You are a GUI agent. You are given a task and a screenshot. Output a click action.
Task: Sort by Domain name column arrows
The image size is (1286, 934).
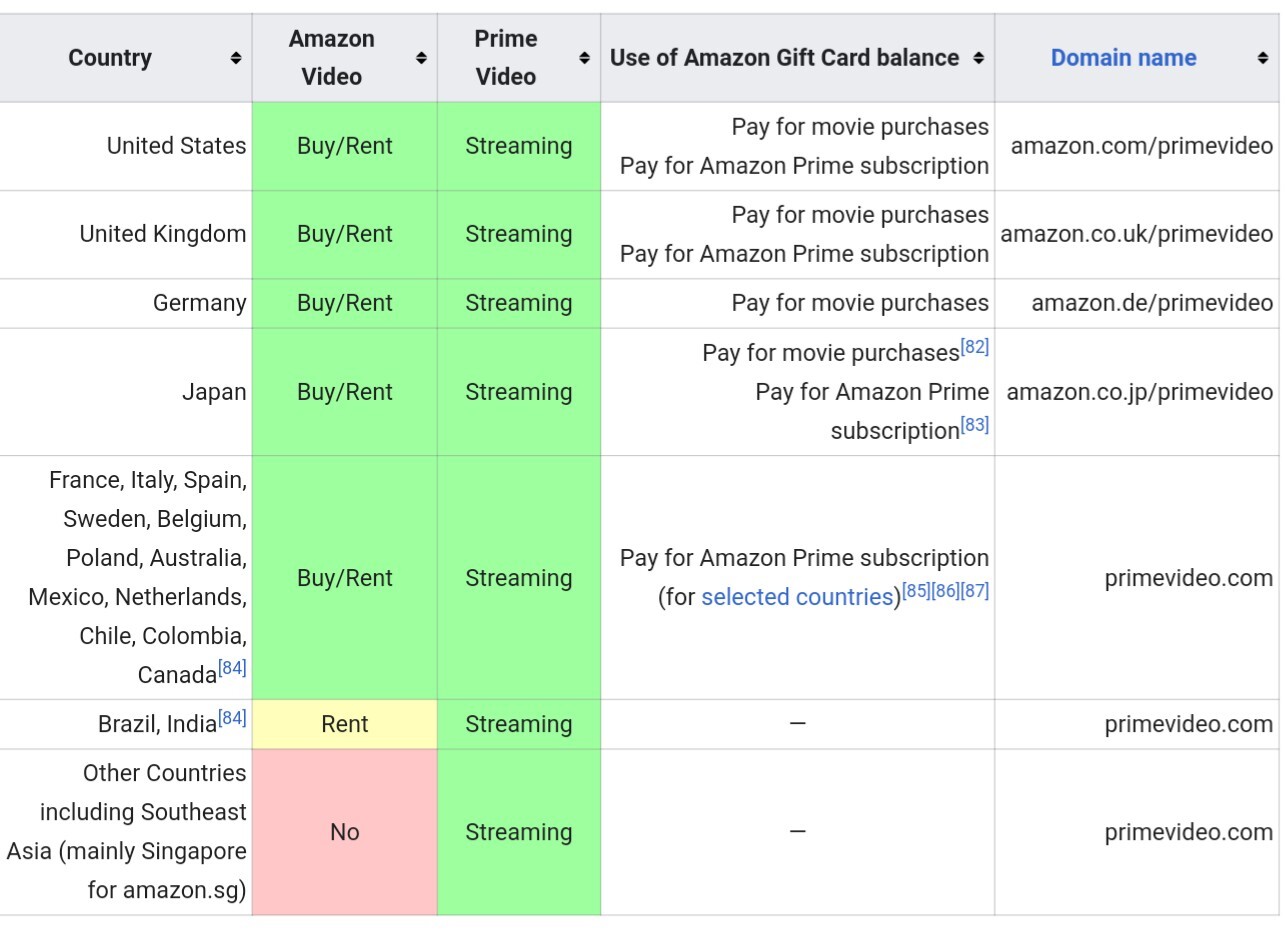pyautogui.click(x=1263, y=58)
